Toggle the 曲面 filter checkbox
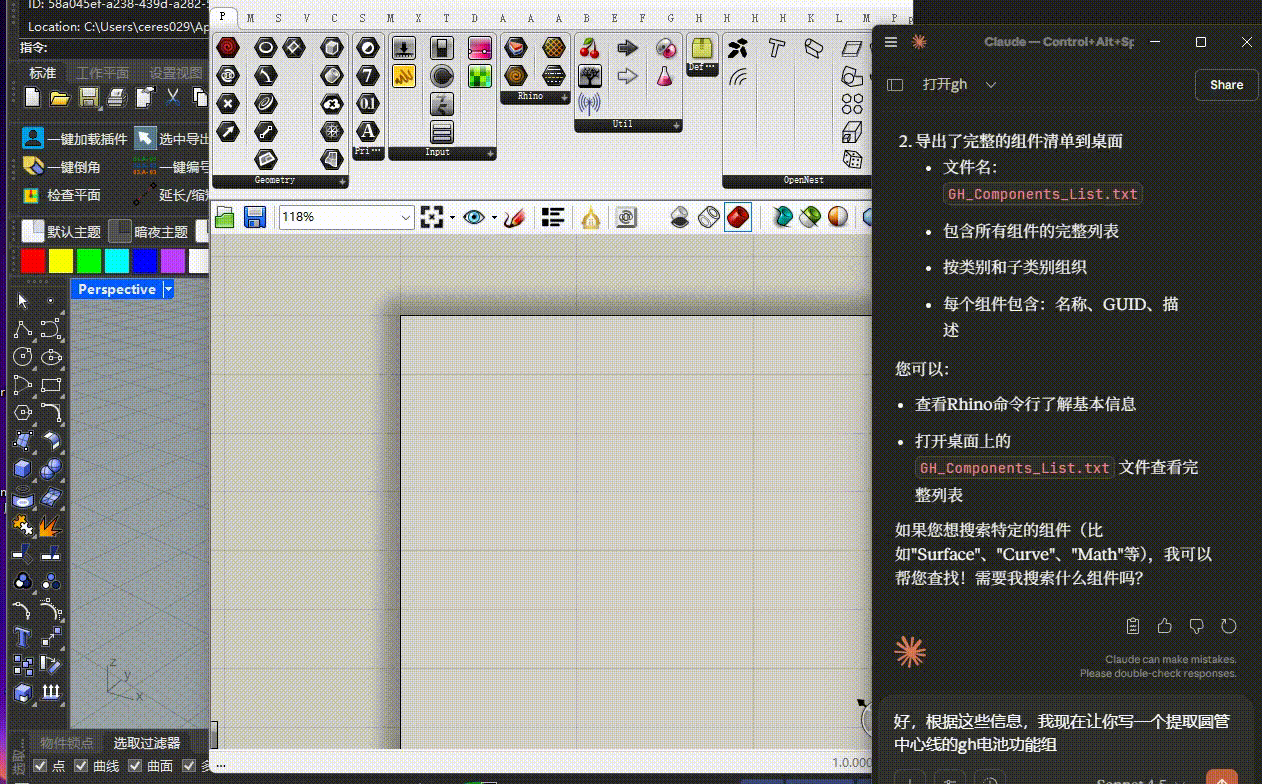Image resolution: width=1262 pixels, height=784 pixels. pyautogui.click(x=135, y=766)
